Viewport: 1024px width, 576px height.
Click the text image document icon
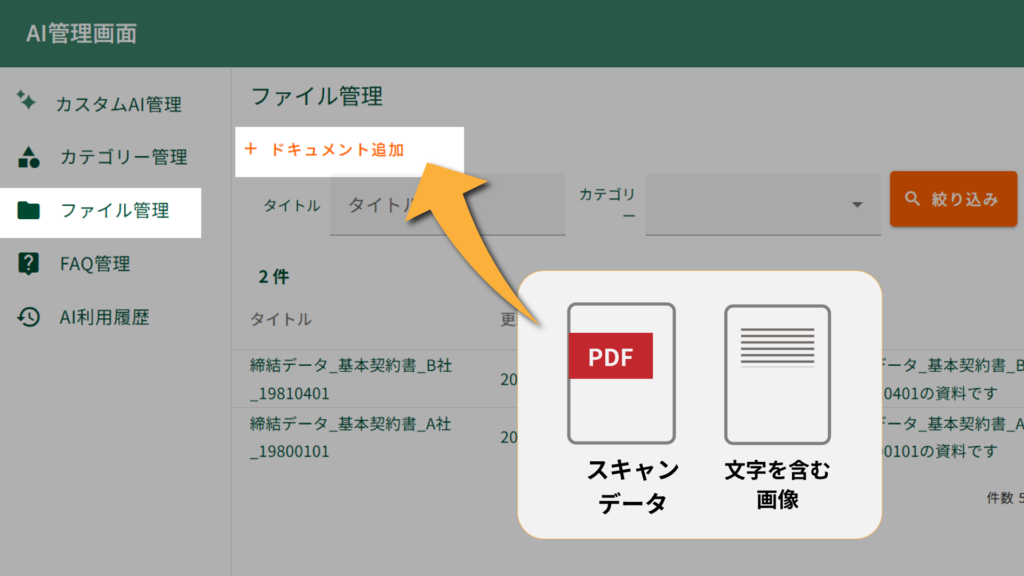tap(777, 373)
